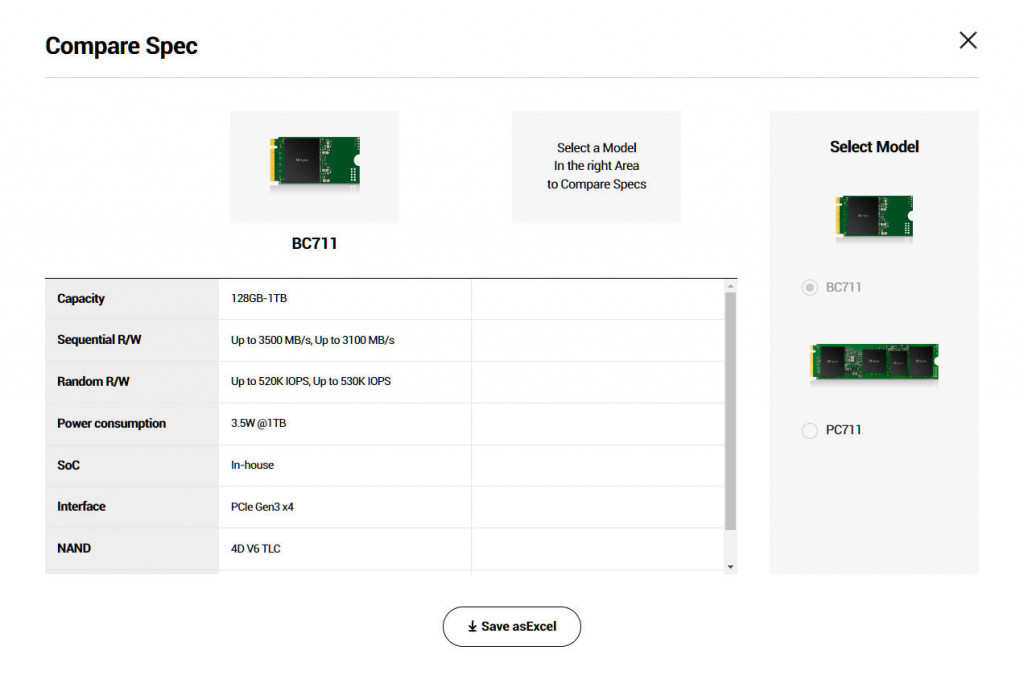Click the Select Model heading

(874, 147)
